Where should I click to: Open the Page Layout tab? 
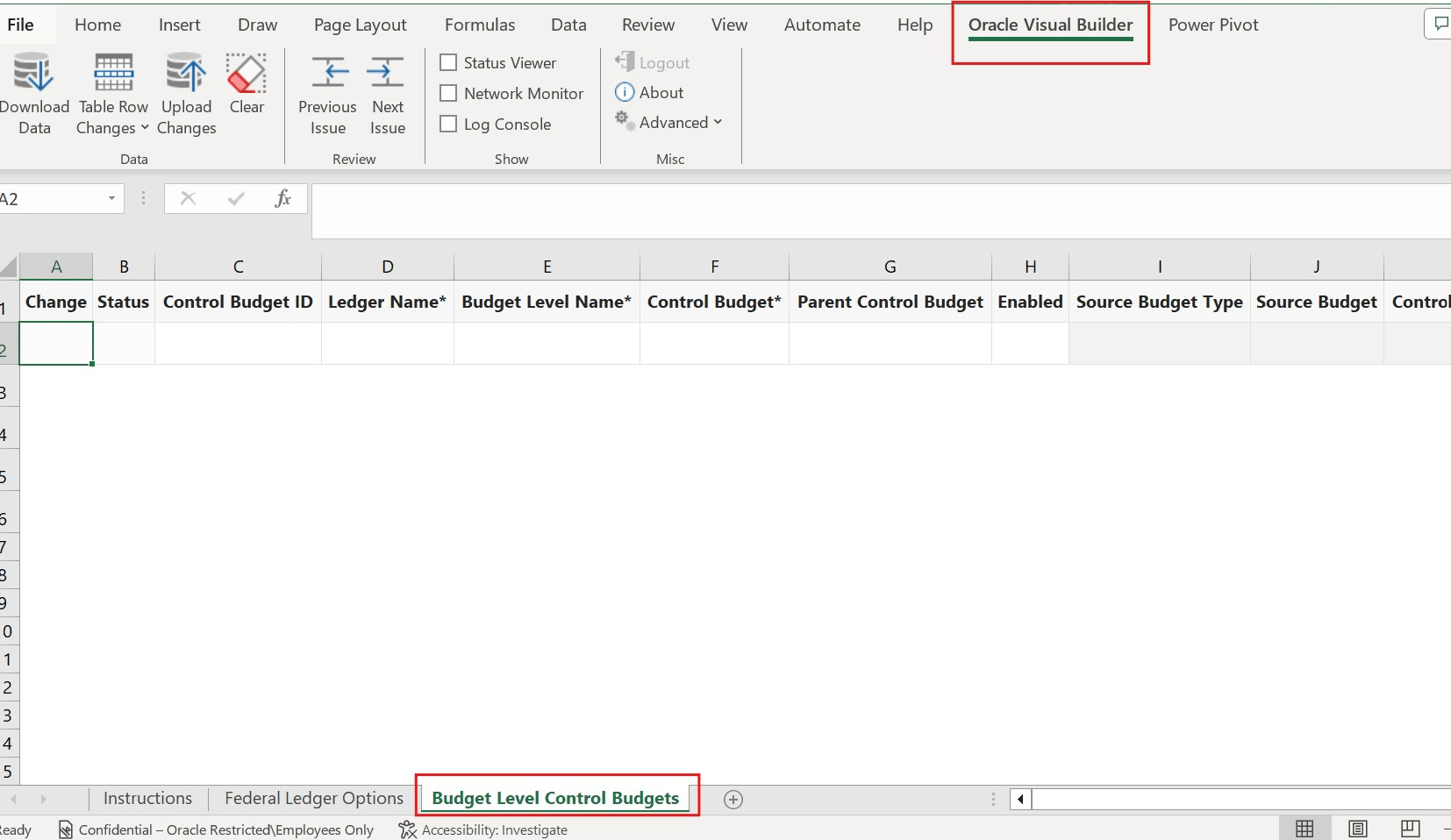tap(361, 25)
